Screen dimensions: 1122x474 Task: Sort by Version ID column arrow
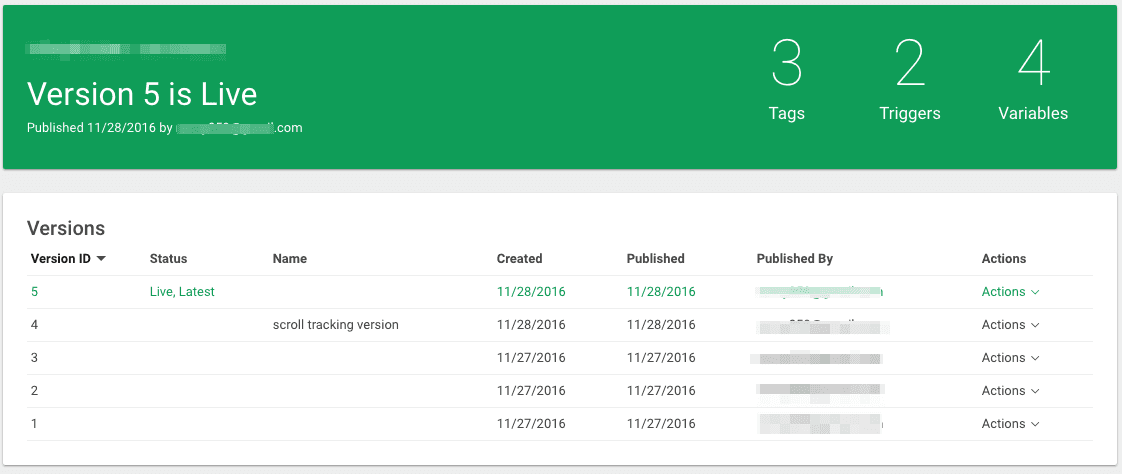[x=101, y=258]
